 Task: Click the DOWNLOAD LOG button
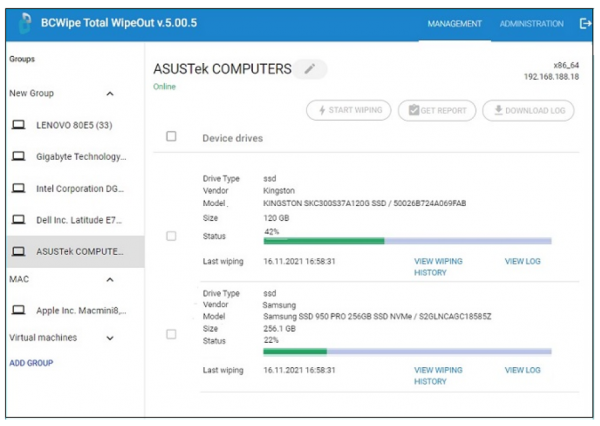[528, 110]
